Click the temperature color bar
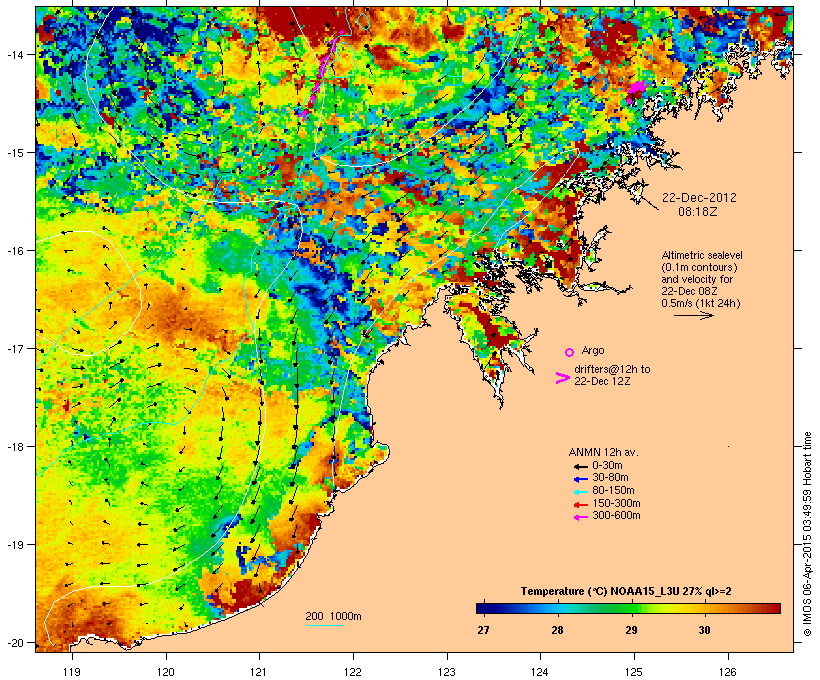 point(628,608)
